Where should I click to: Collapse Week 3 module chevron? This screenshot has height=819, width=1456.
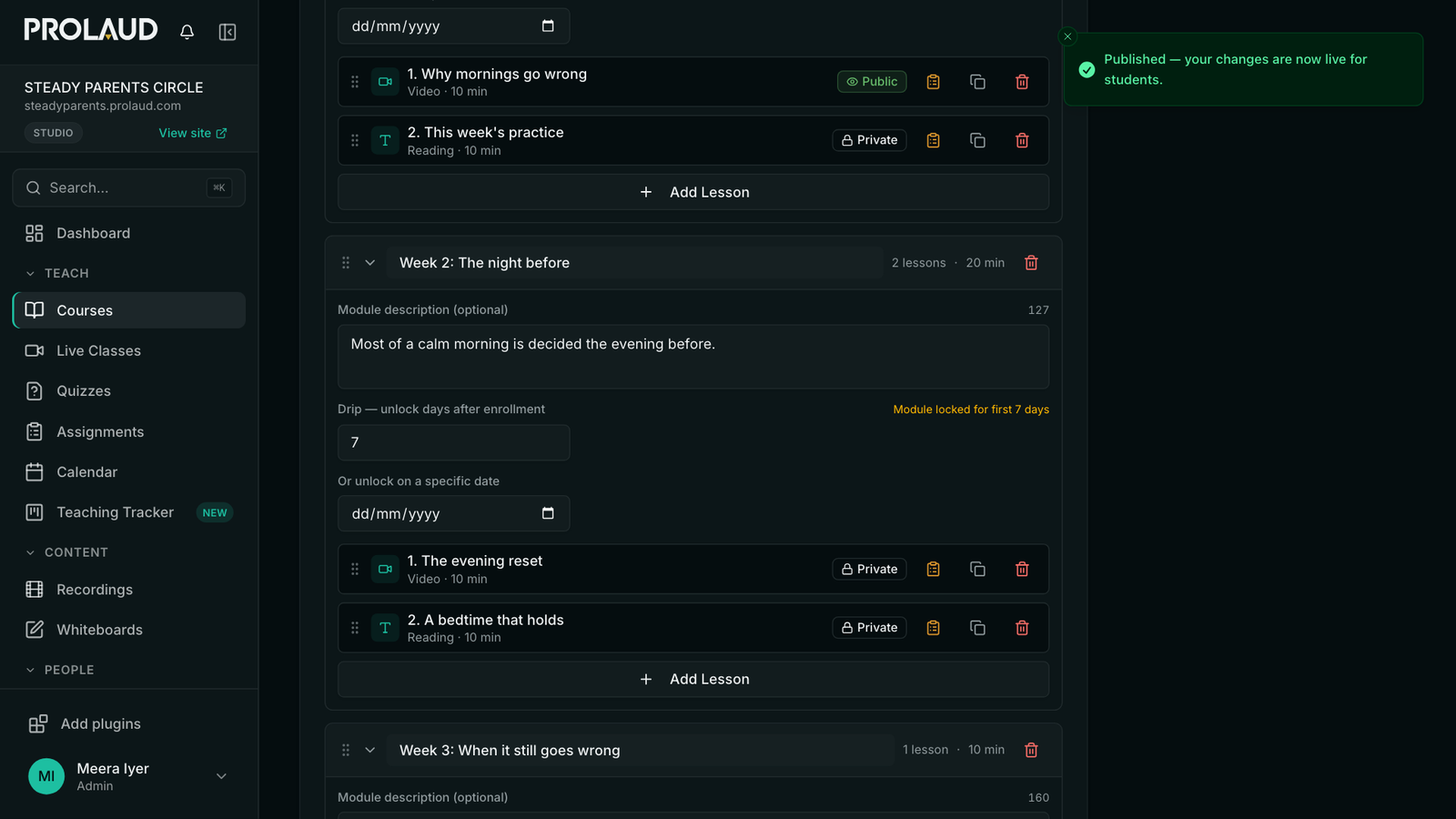click(x=370, y=750)
